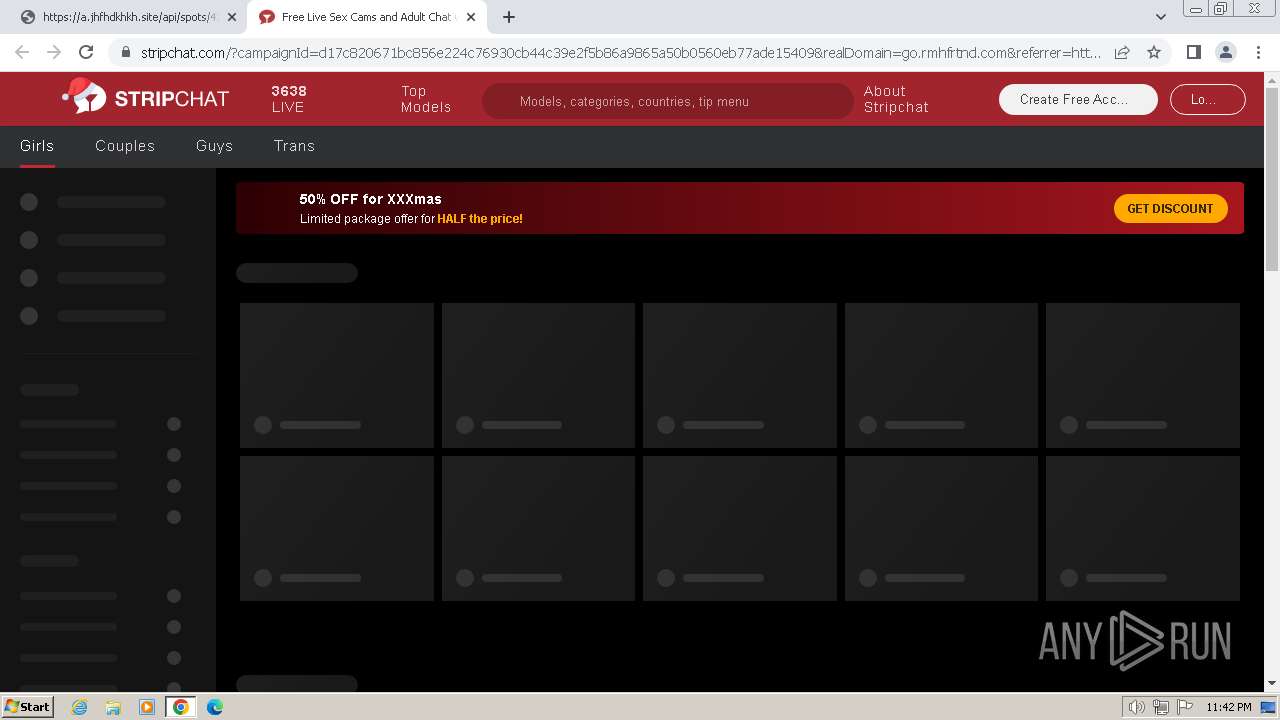The height and width of the screenshot is (720, 1280).
Task: Launch Microsoft Edge from taskbar
Action: click(x=215, y=707)
